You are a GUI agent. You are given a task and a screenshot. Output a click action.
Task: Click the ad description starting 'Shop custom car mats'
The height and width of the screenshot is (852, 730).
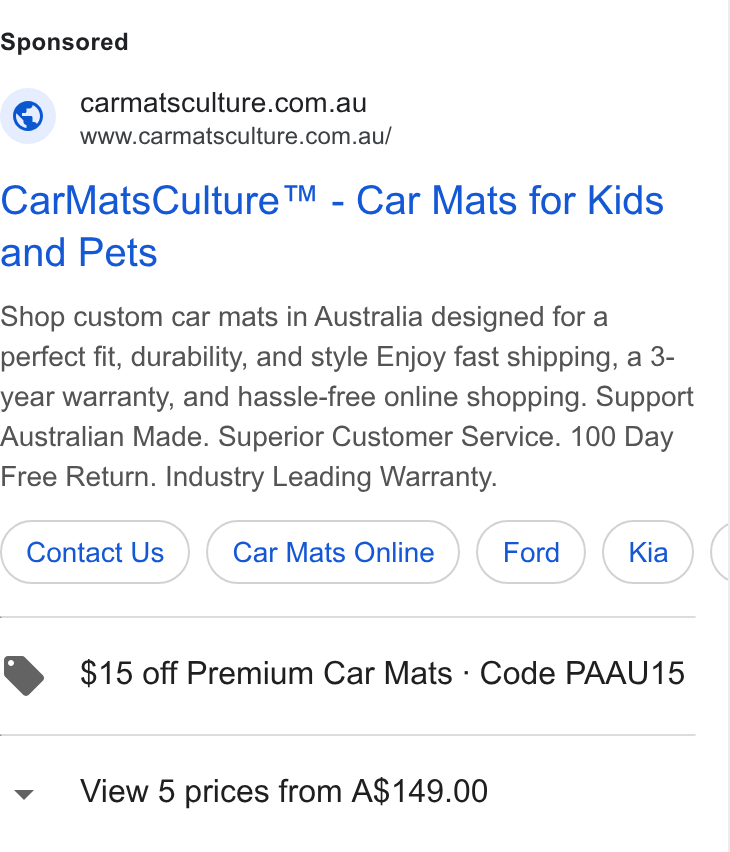(347, 397)
